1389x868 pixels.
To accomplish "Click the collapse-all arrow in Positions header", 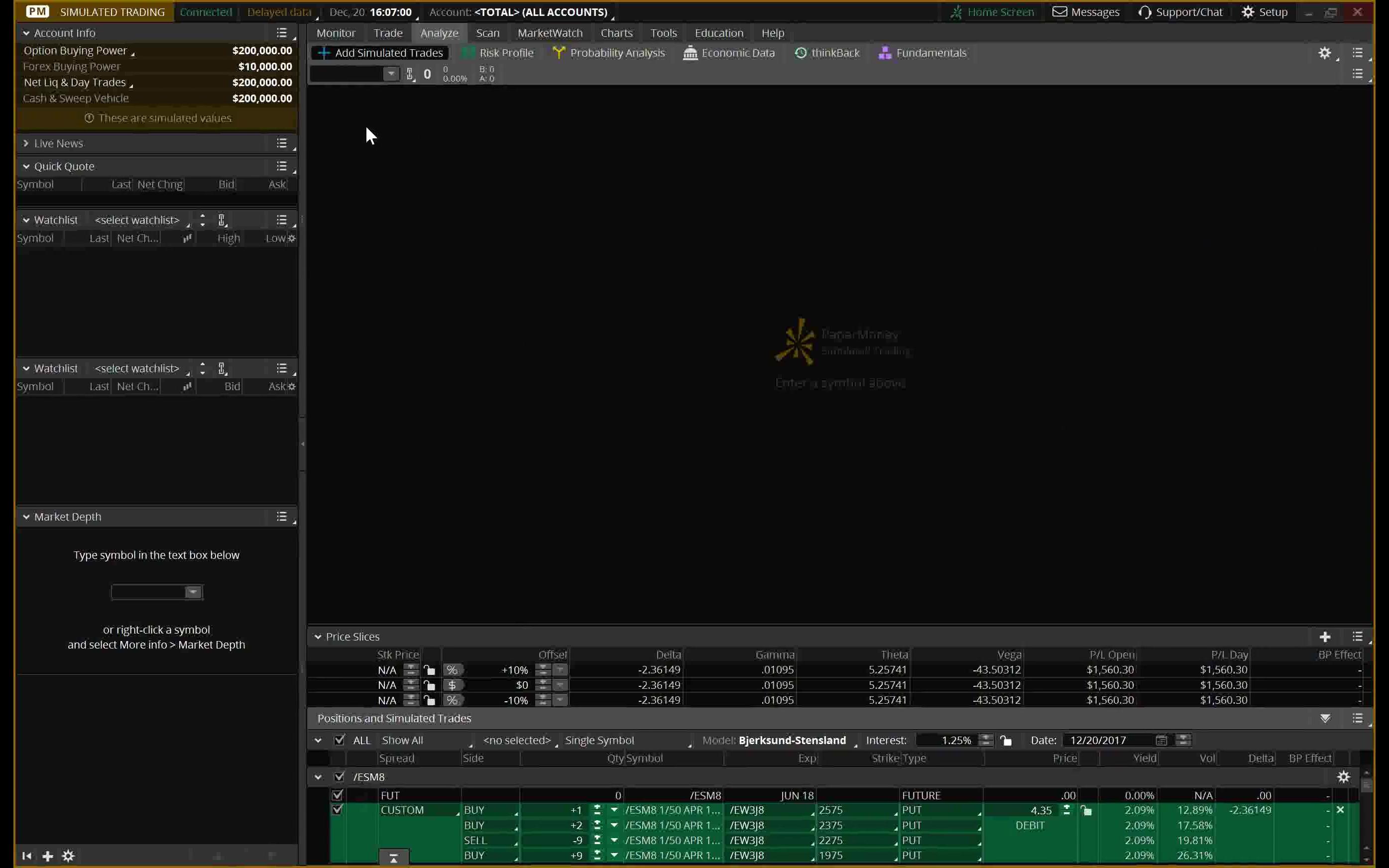I will click(1325, 718).
